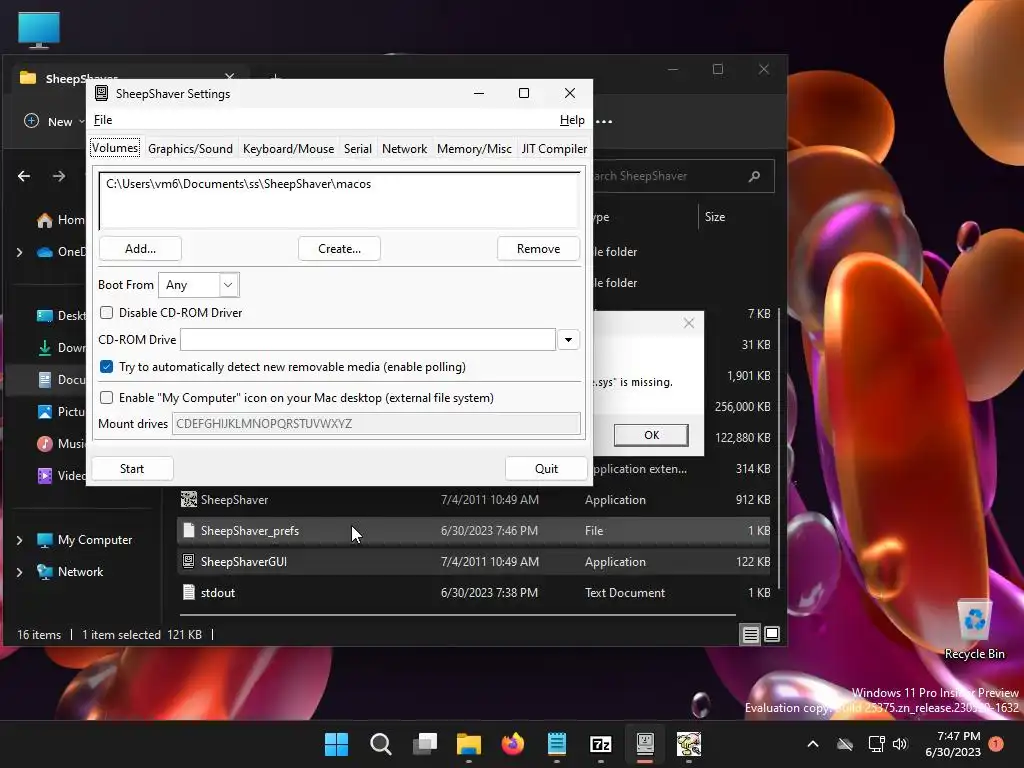Click OK in error dialog
This screenshot has height=768, width=1024.
(x=651, y=435)
